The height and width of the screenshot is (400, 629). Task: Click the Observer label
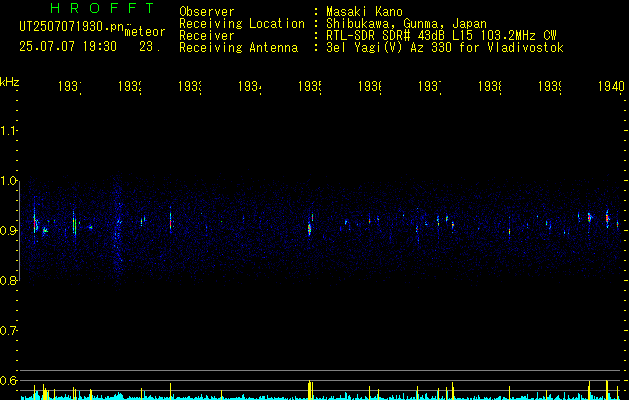coord(207,11)
